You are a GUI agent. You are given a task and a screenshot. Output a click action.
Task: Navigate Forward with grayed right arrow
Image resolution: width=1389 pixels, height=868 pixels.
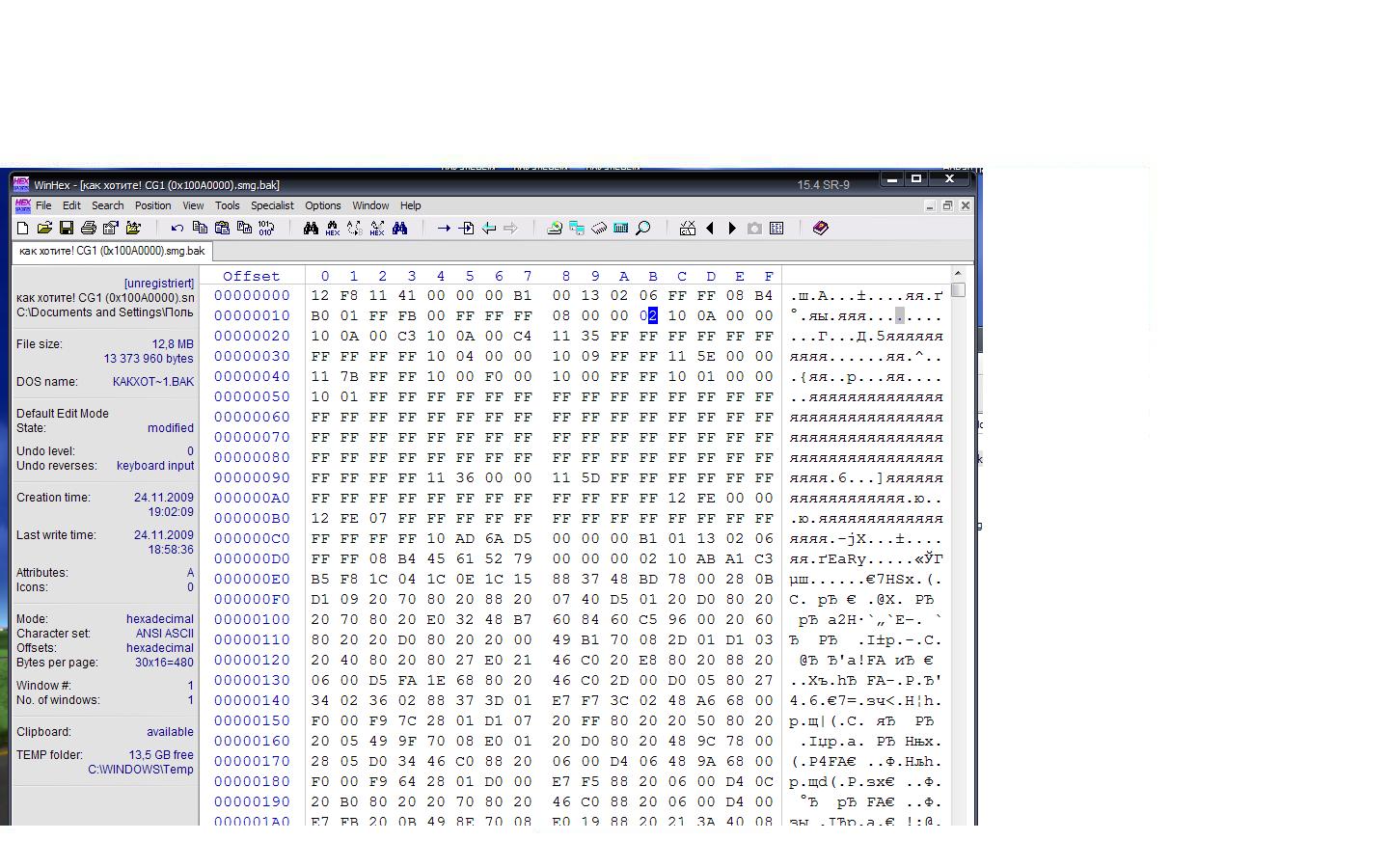tap(510, 229)
